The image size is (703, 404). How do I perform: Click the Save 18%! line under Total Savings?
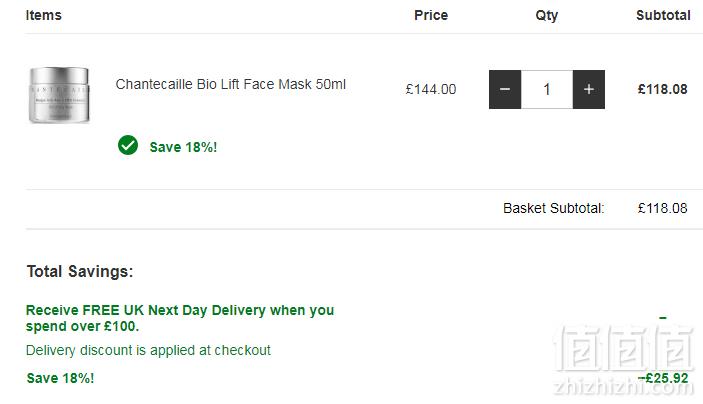pos(61,378)
